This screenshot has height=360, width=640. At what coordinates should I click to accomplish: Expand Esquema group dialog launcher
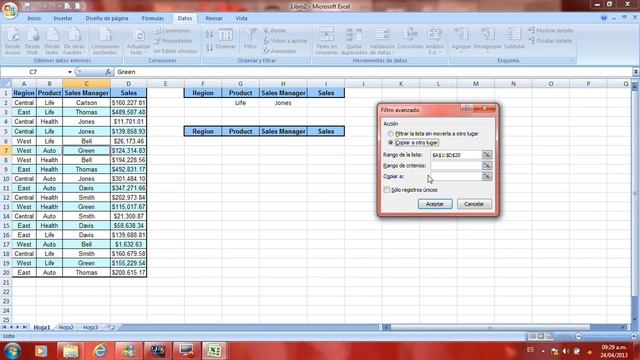click(x=572, y=60)
